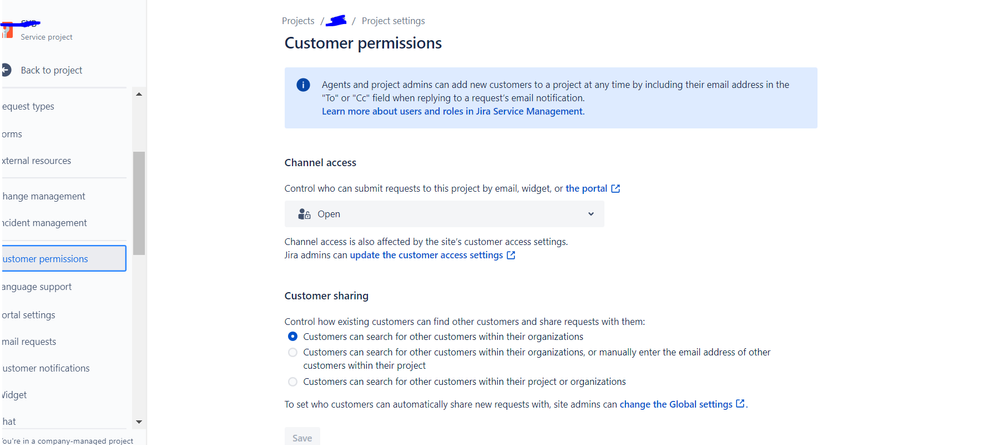
Task: Click the Projects breadcrumb link
Action: [x=298, y=21]
